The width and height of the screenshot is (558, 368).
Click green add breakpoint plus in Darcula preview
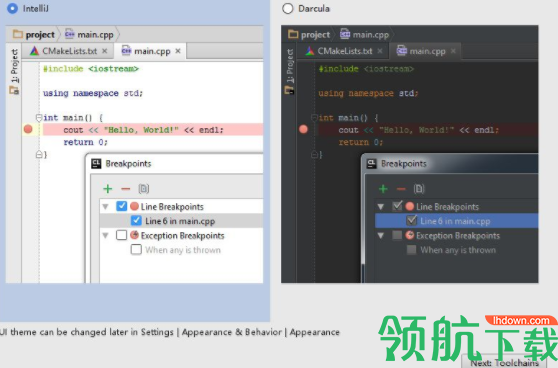pos(383,189)
